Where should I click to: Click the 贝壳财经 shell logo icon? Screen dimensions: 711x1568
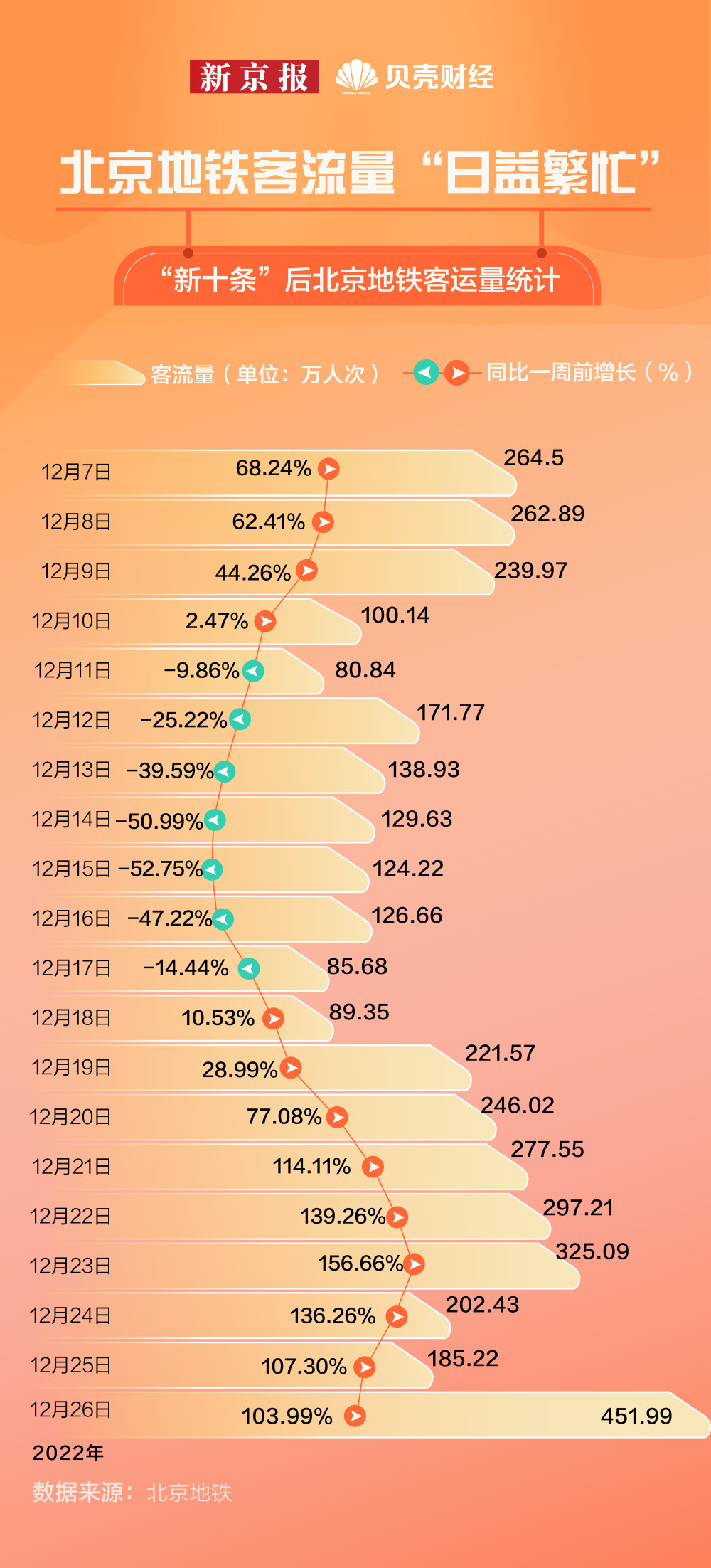(355, 77)
